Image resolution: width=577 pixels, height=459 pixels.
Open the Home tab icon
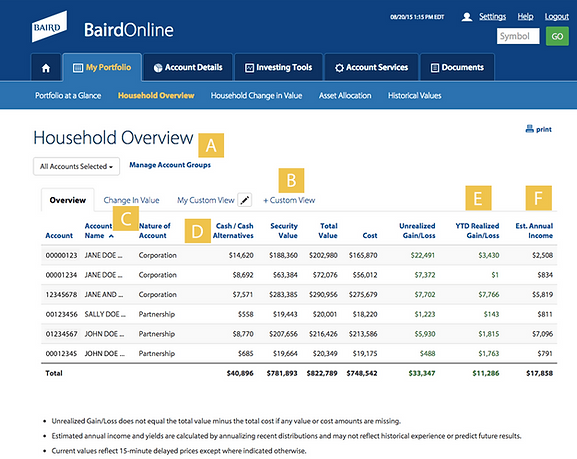point(46,68)
